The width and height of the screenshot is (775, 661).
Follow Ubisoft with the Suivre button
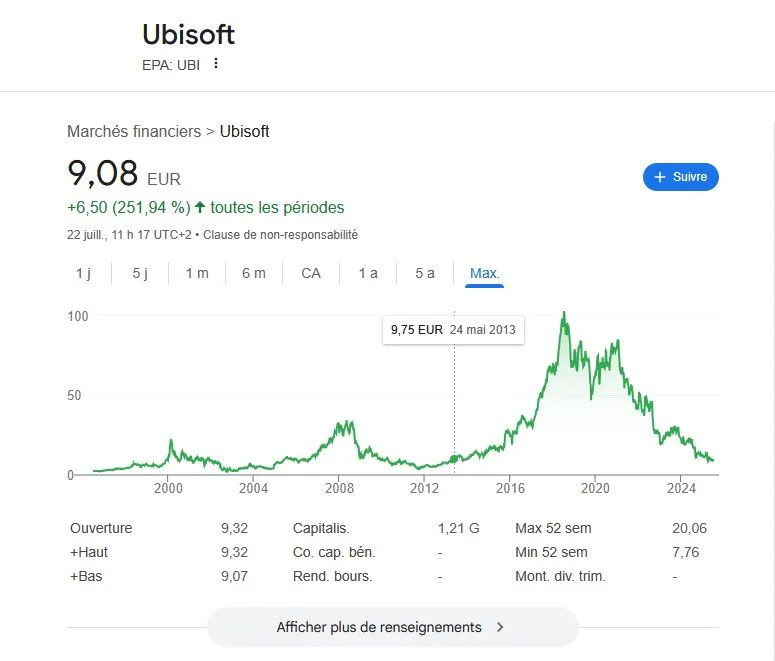pyautogui.click(x=681, y=177)
